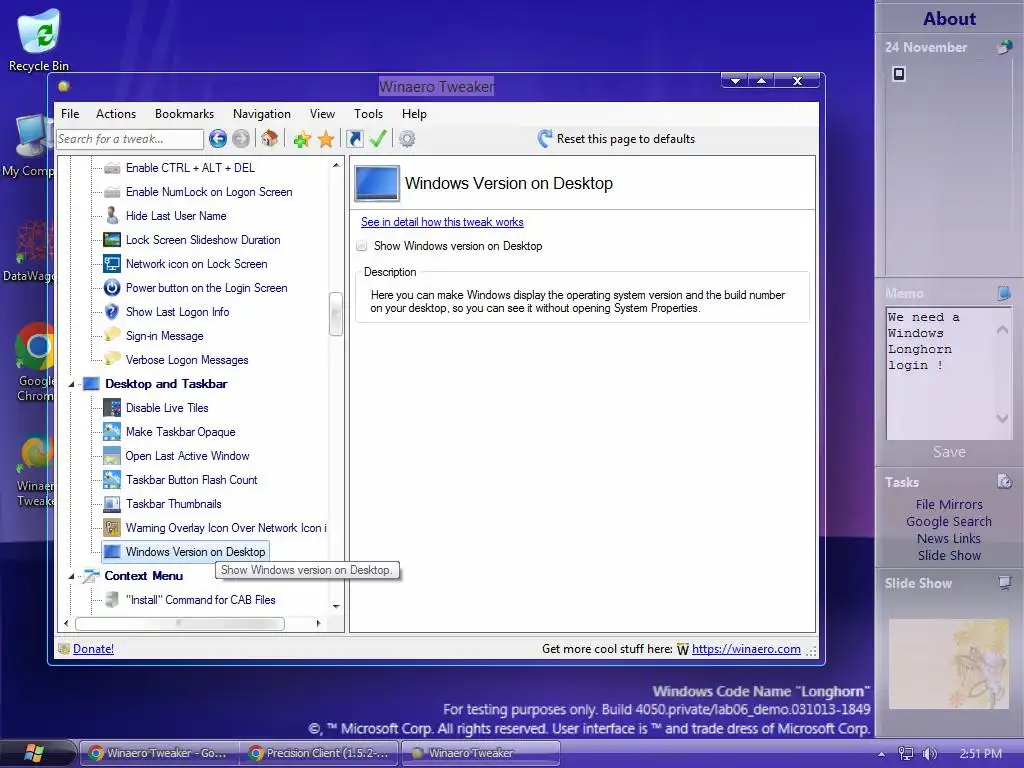
Task: Click the Slide Show panel icon
Action: (1004, 583)
